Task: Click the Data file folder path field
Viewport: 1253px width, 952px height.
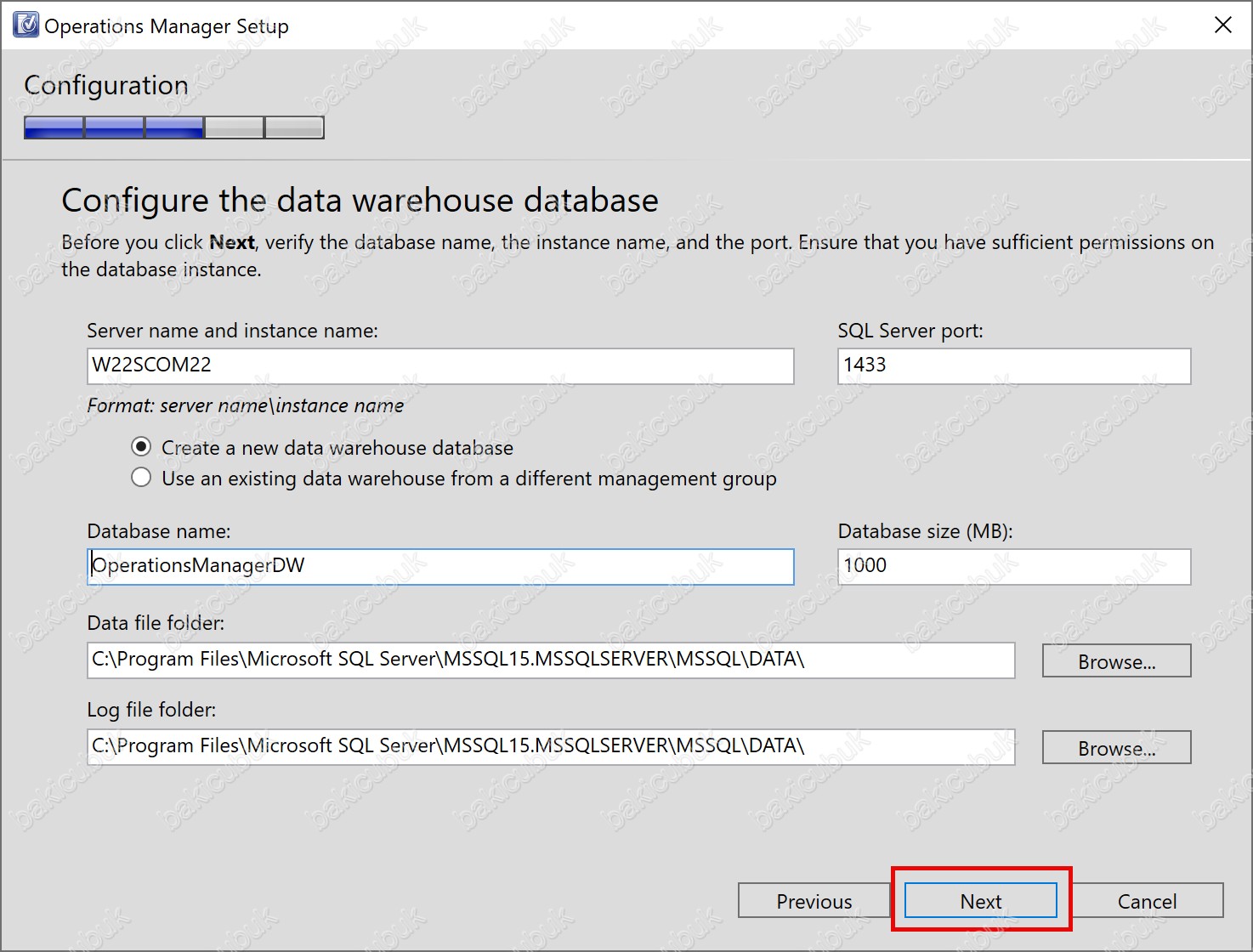Action: tap(551, 660)
